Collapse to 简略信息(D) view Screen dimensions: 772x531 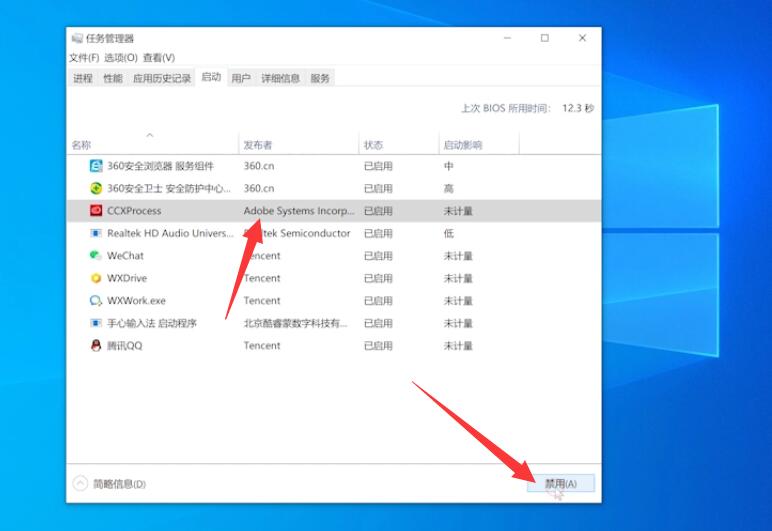[109, 484]
